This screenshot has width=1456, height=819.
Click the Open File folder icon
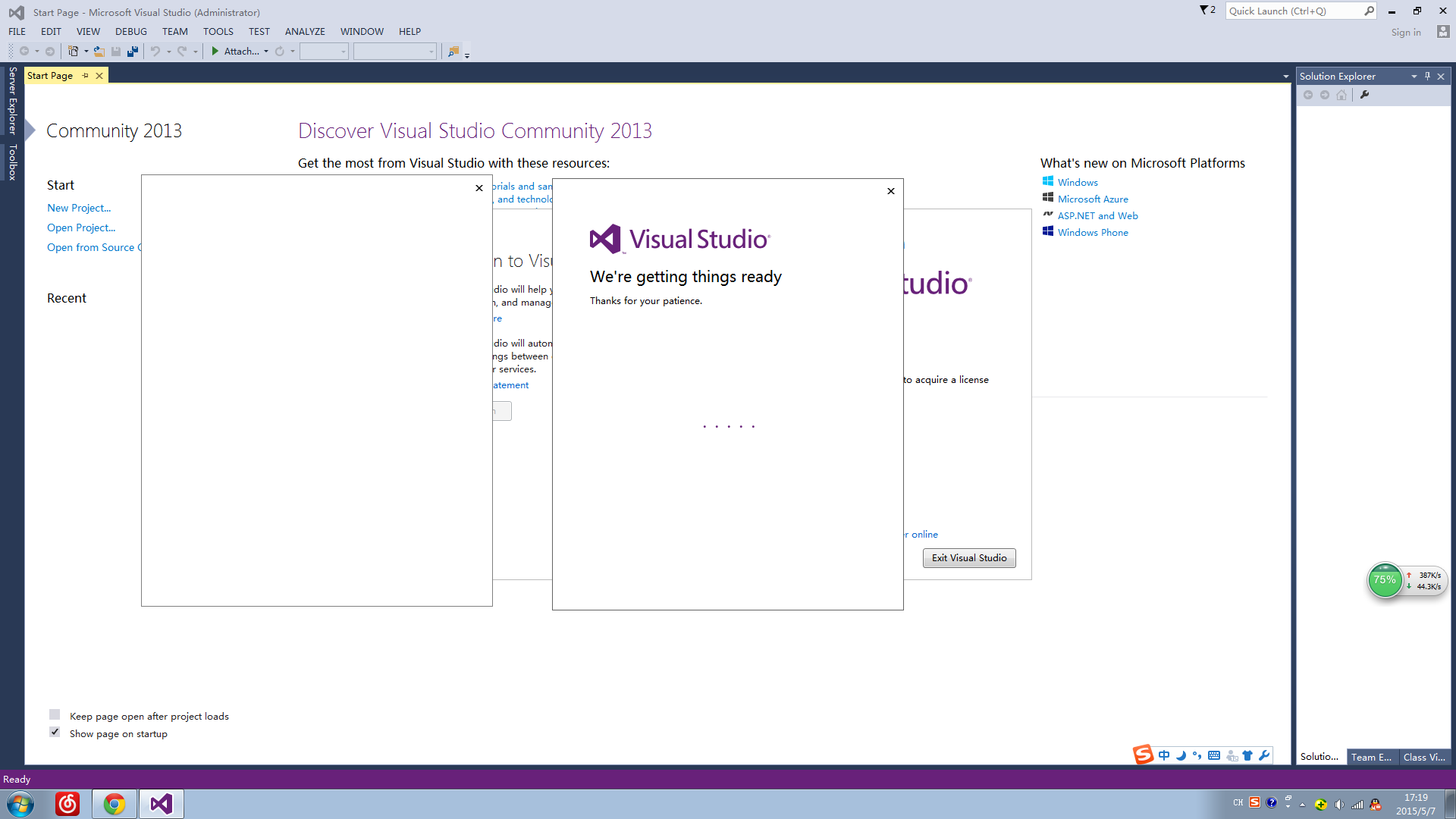(x=99, y=52)
